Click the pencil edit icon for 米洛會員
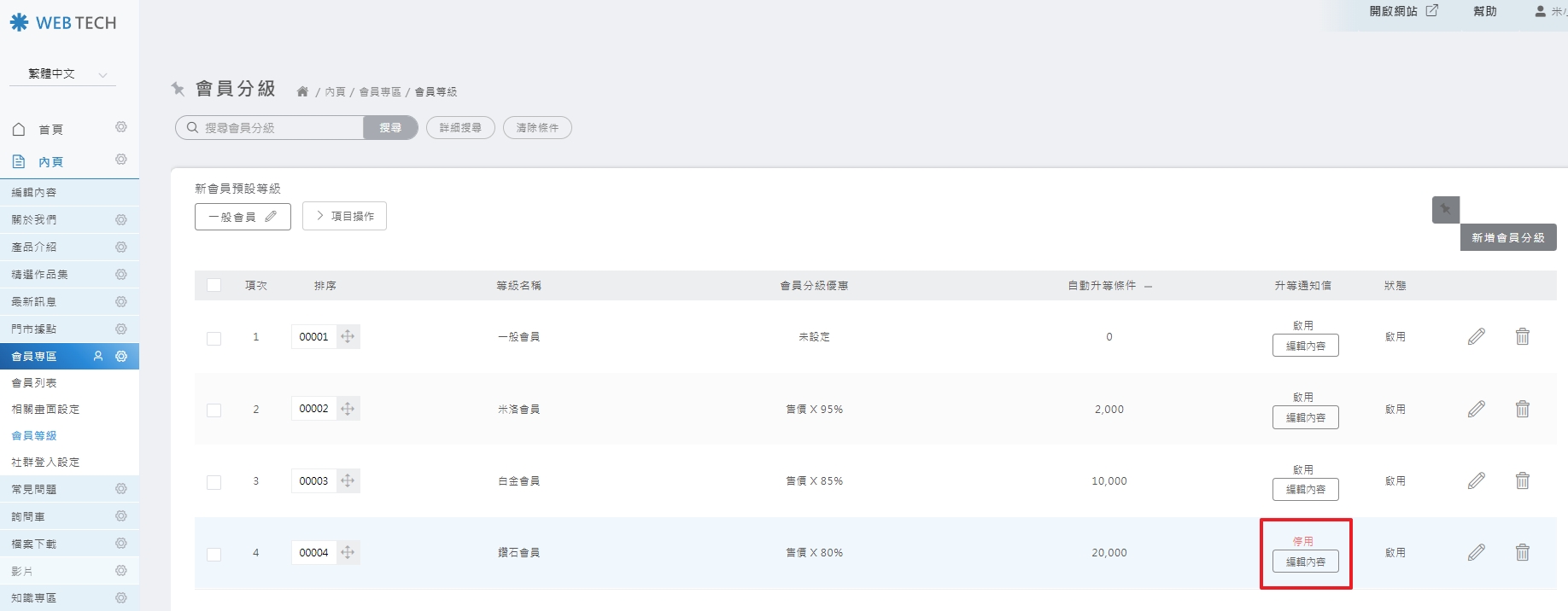 click(x=1476, y=410)
